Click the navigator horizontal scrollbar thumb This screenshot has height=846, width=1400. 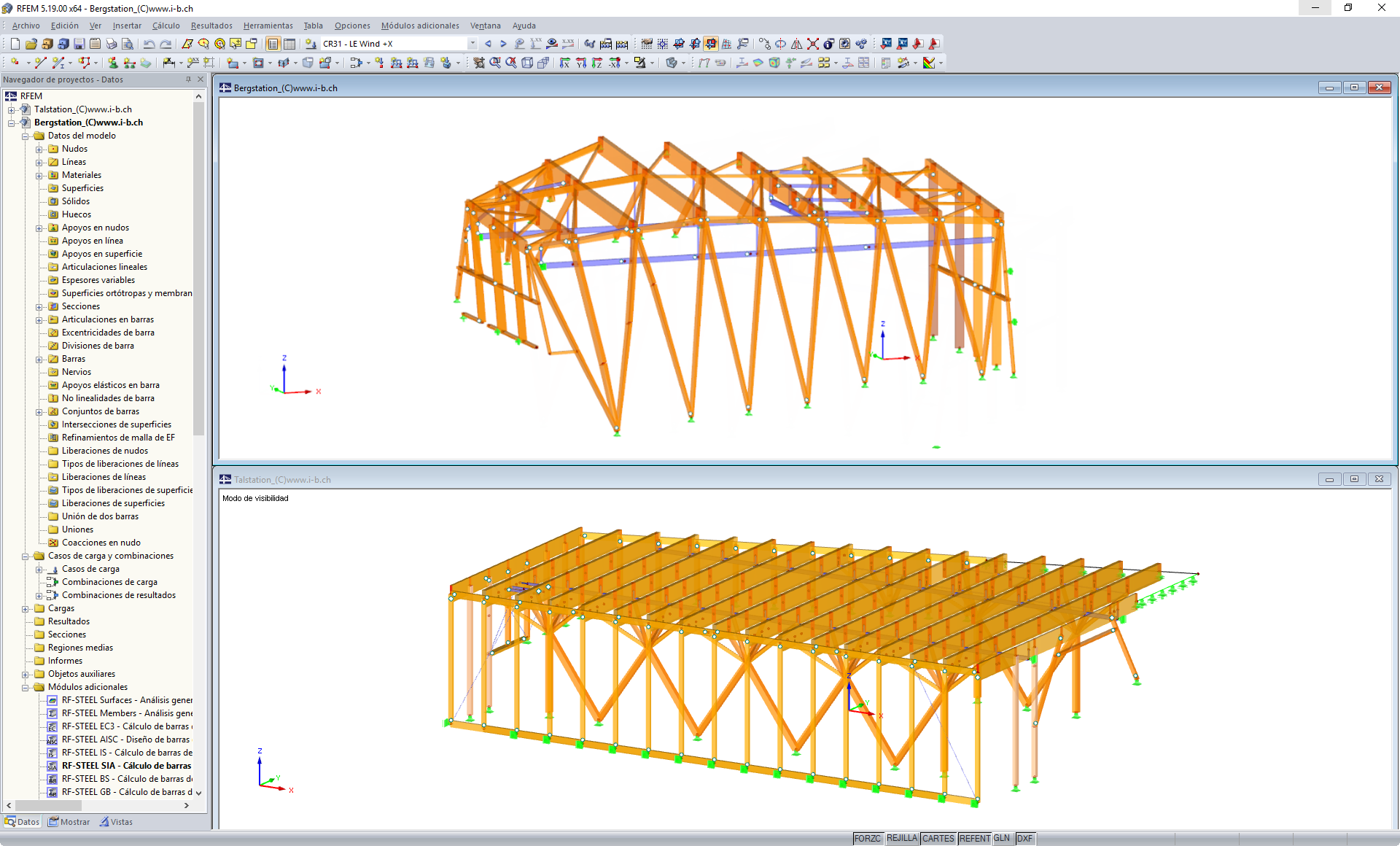click(47, 805)
